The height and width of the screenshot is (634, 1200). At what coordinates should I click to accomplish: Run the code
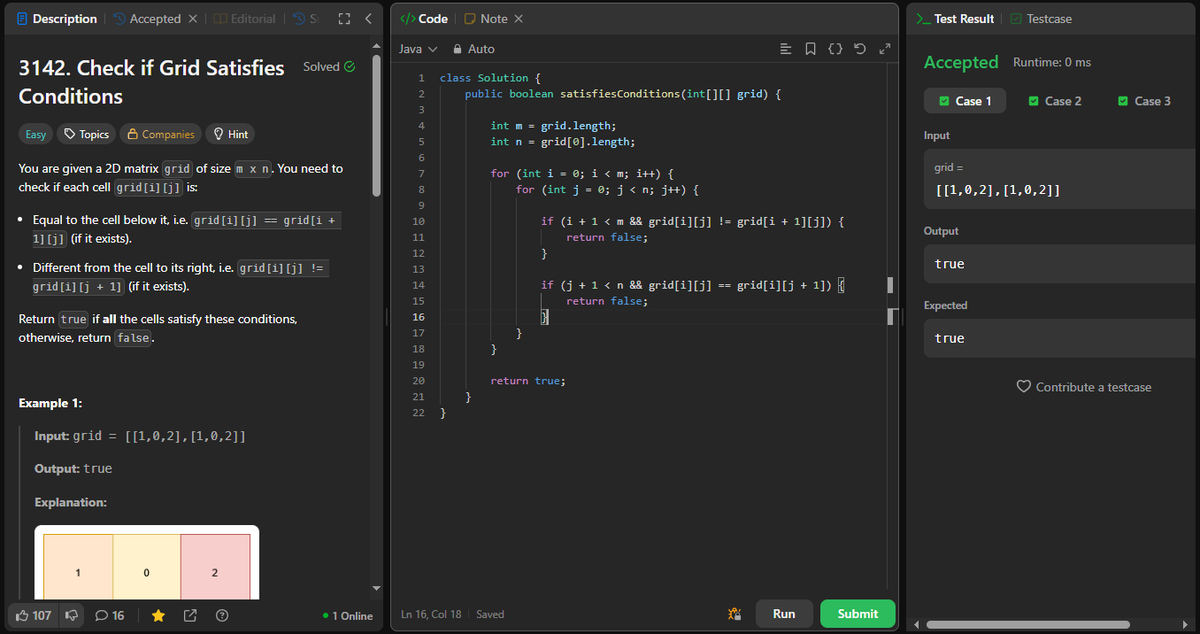click(x=784, y=613)
